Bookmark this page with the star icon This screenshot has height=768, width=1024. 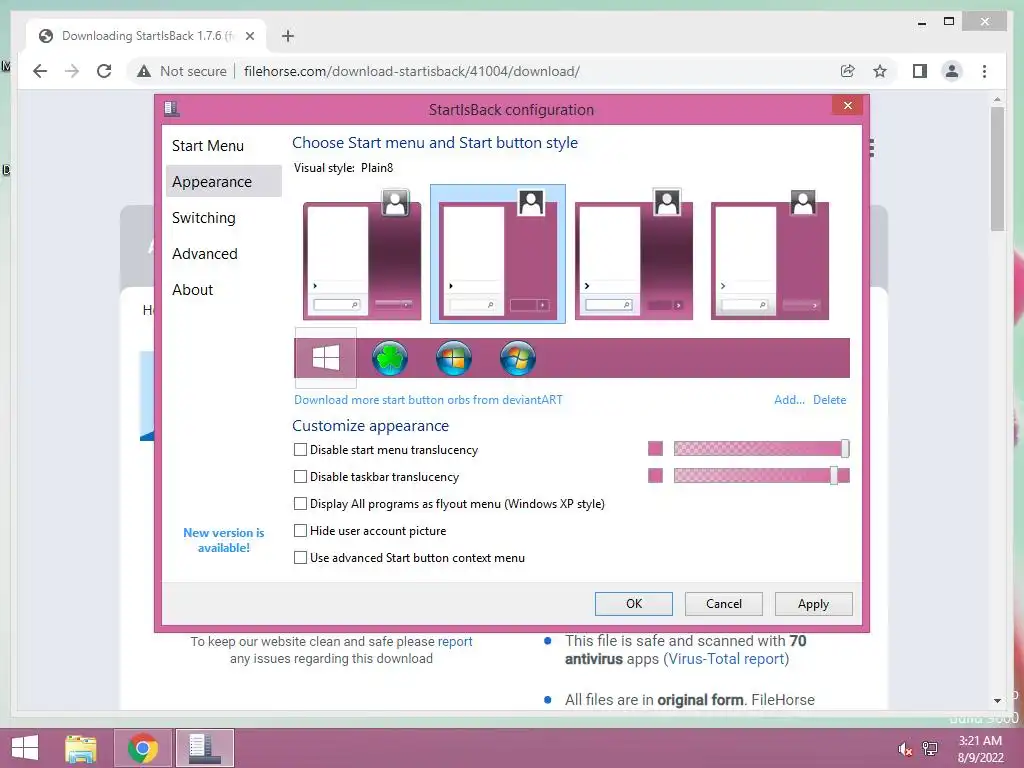(880, 71)
